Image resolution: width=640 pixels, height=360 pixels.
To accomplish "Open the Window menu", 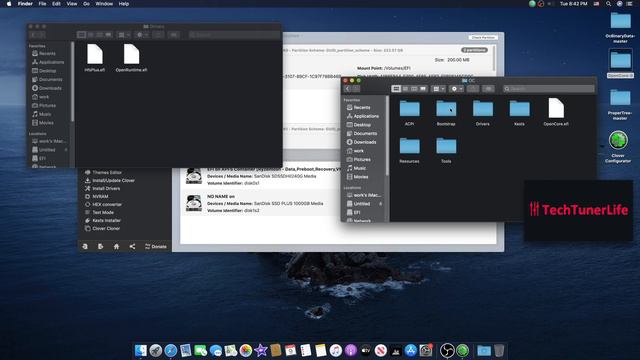I will tap(104, 4).
